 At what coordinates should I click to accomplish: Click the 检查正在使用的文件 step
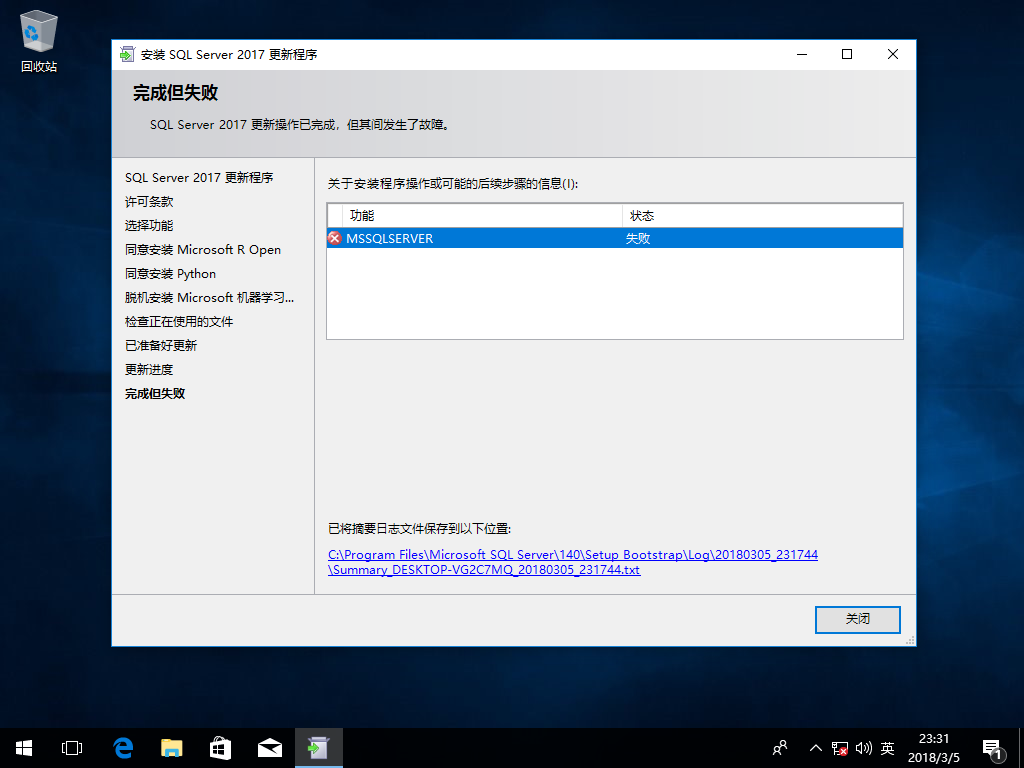[179, 321]
